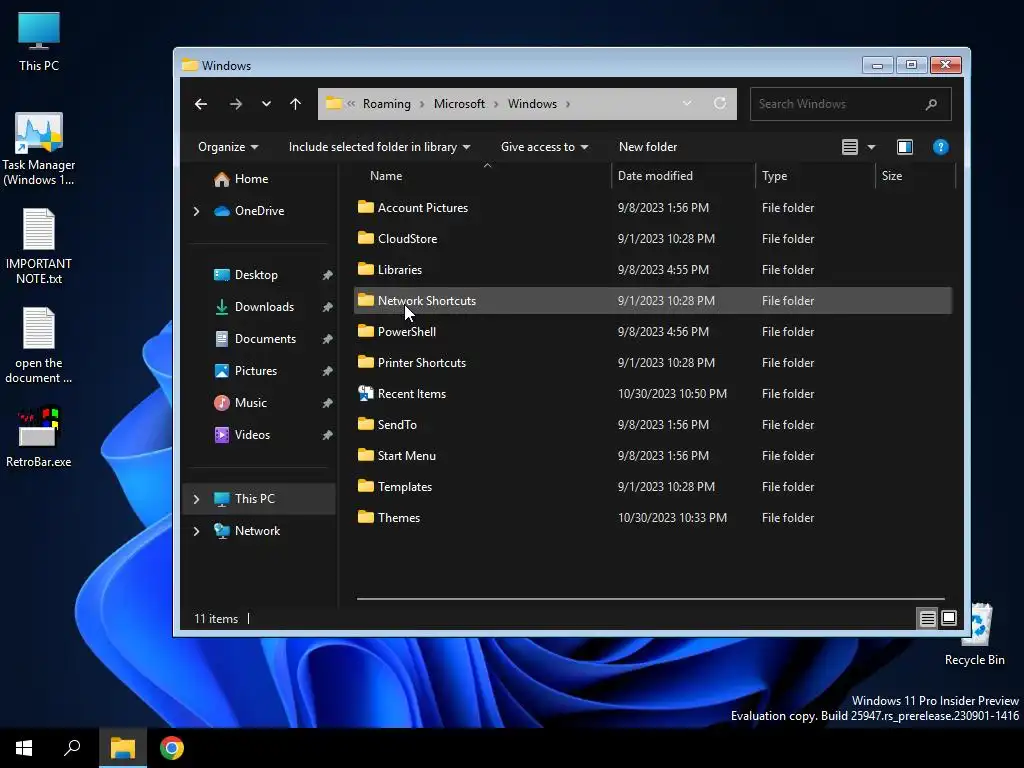Image resolution: width=1024 pixels, height=768 pixels.
Task: Refresh the Windows folder view
Action: coord(720,103)
